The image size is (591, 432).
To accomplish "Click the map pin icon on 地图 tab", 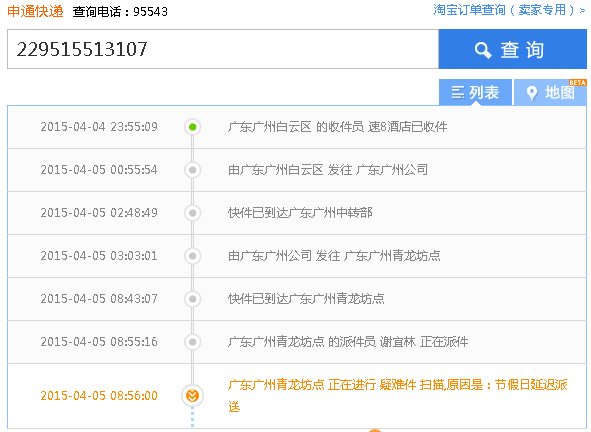I will [x=531, y=93].
